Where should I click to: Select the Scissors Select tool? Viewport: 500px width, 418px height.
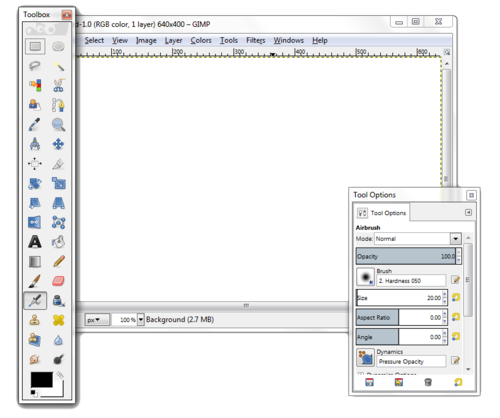59,86
